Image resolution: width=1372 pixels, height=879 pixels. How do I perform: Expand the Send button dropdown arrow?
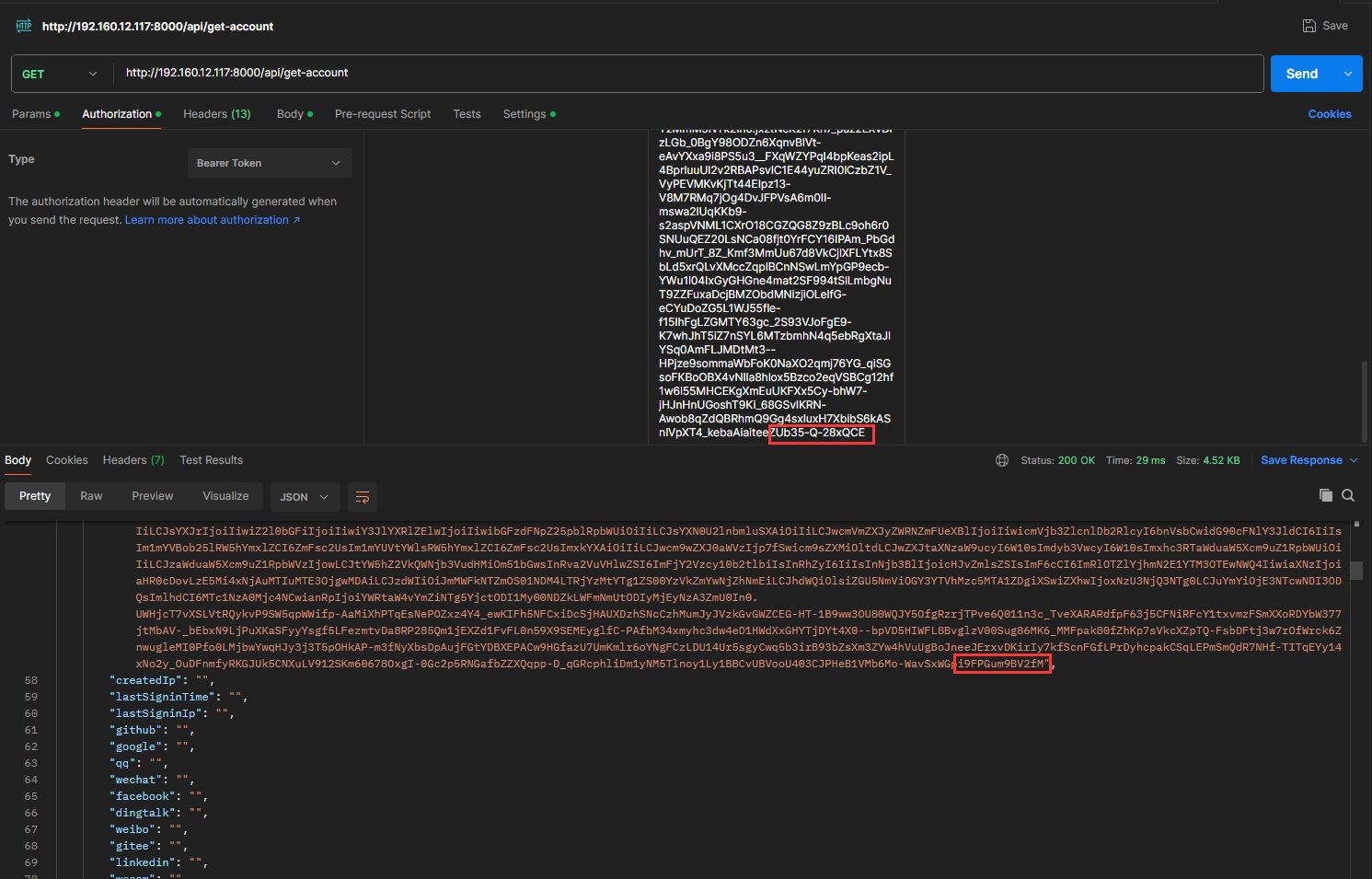(x=1348, y=74)
